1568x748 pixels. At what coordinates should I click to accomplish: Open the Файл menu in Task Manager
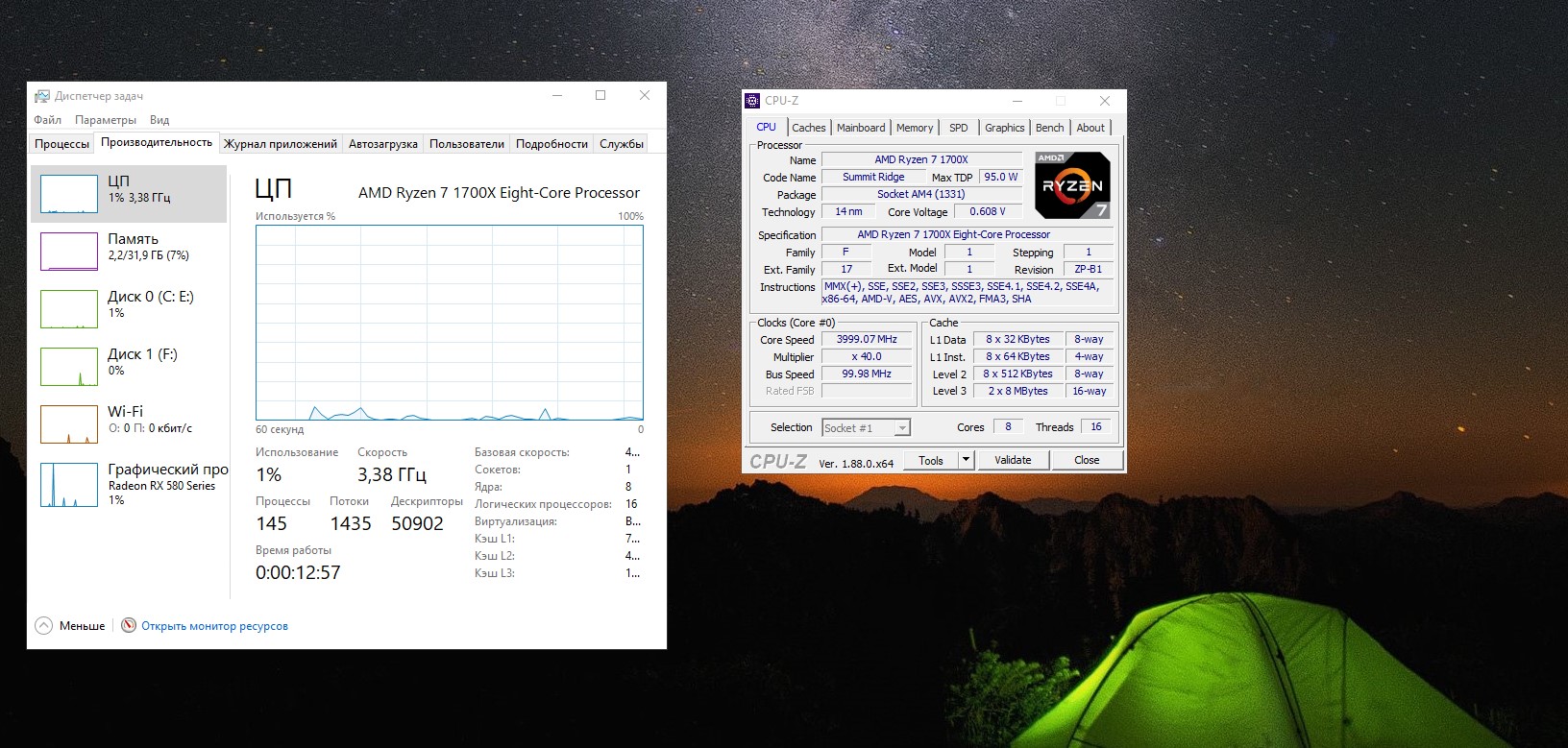47,120
